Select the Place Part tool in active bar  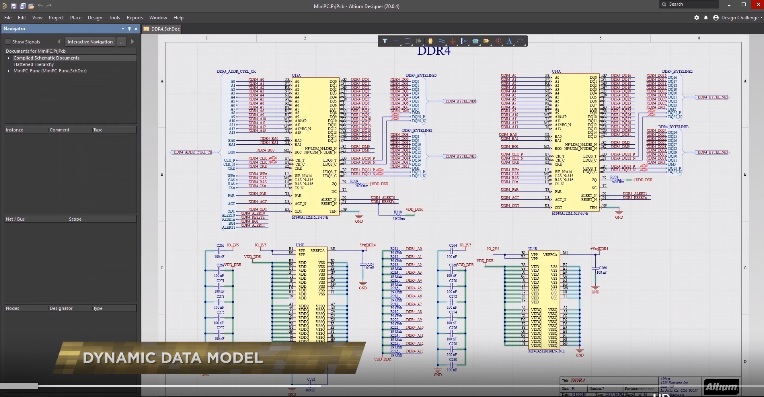[x=430, y=41]
